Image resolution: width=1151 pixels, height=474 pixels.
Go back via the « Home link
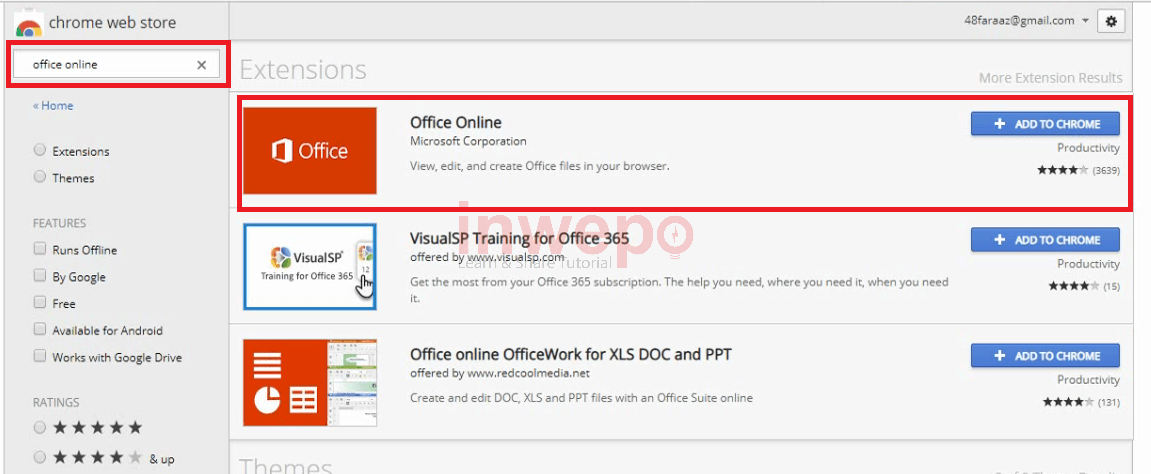[x=53, y=106]
